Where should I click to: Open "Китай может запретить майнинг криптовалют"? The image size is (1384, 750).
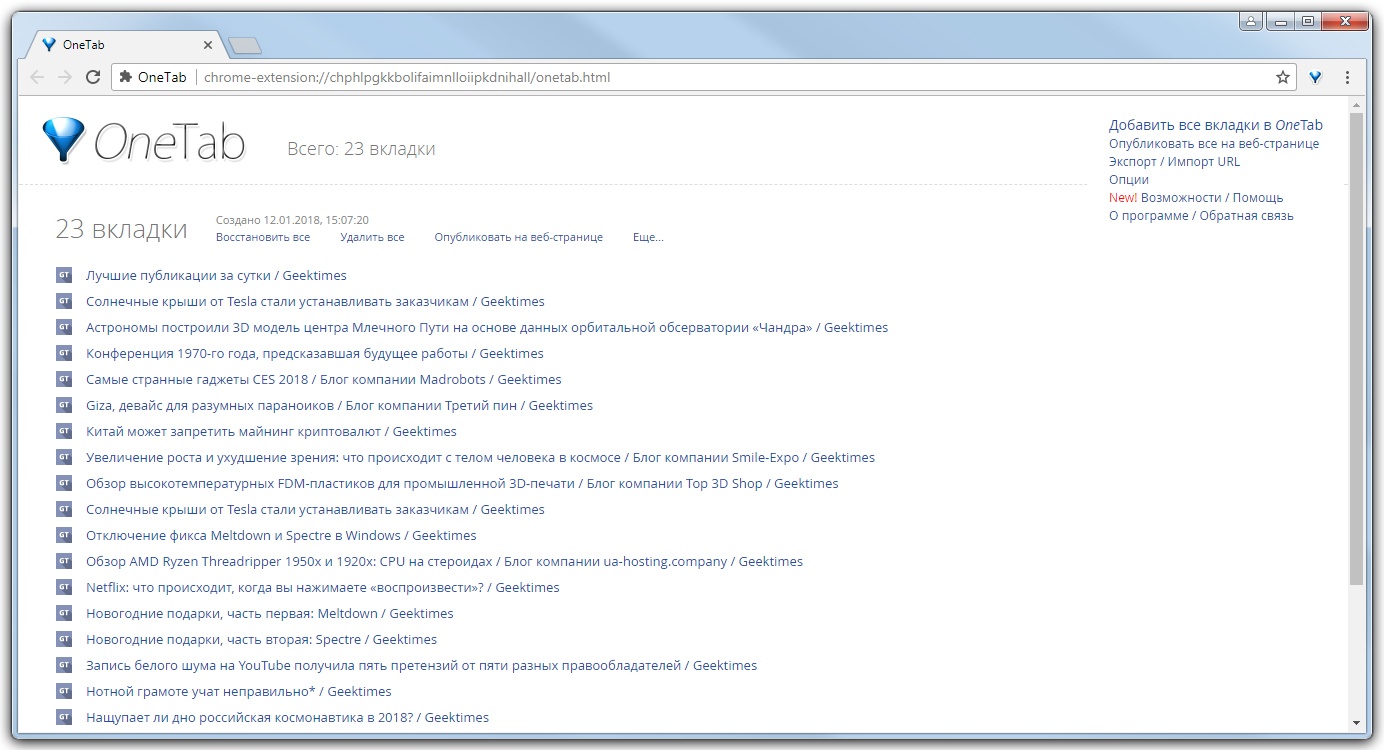[271, 431]
